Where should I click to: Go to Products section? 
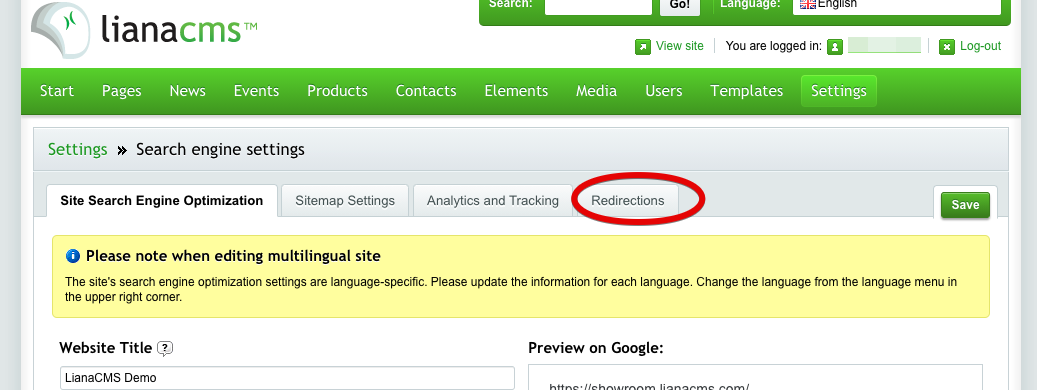click(337, 91)
